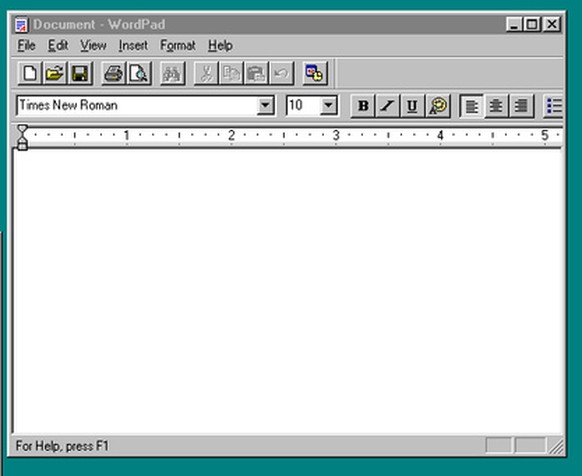Print the document with printer icon

coord(114,73)
